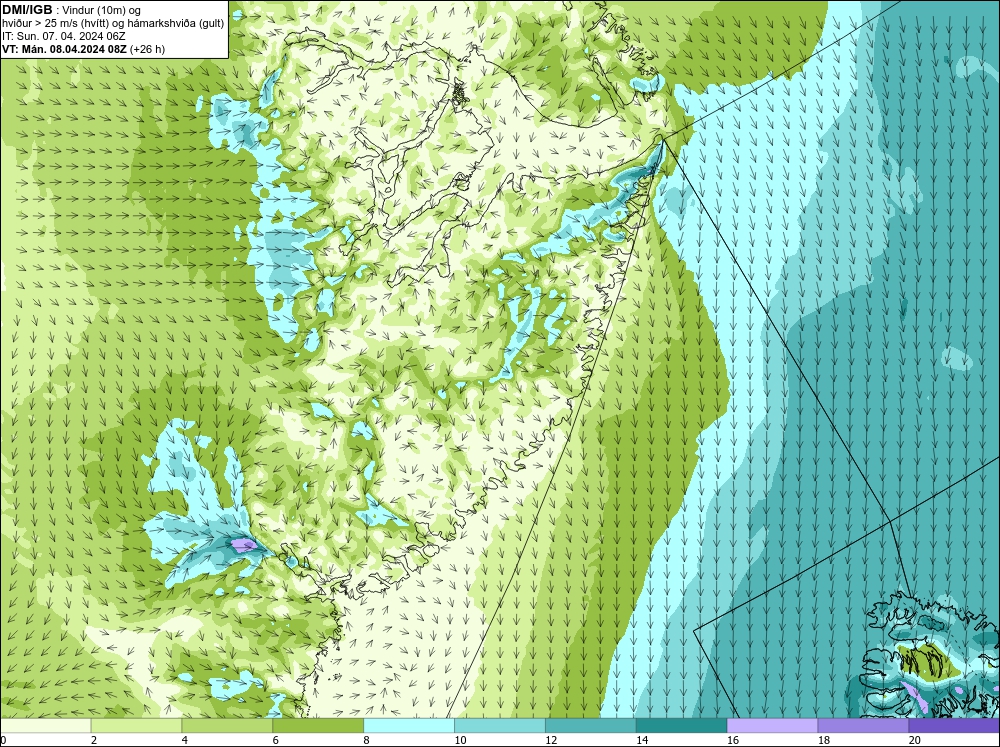The width and height of the screenshot is (1000, 747).
Task: Click the 10–12 m/s turquoise legend swatch
Action: pyautogui.click(x=500, y=726)
